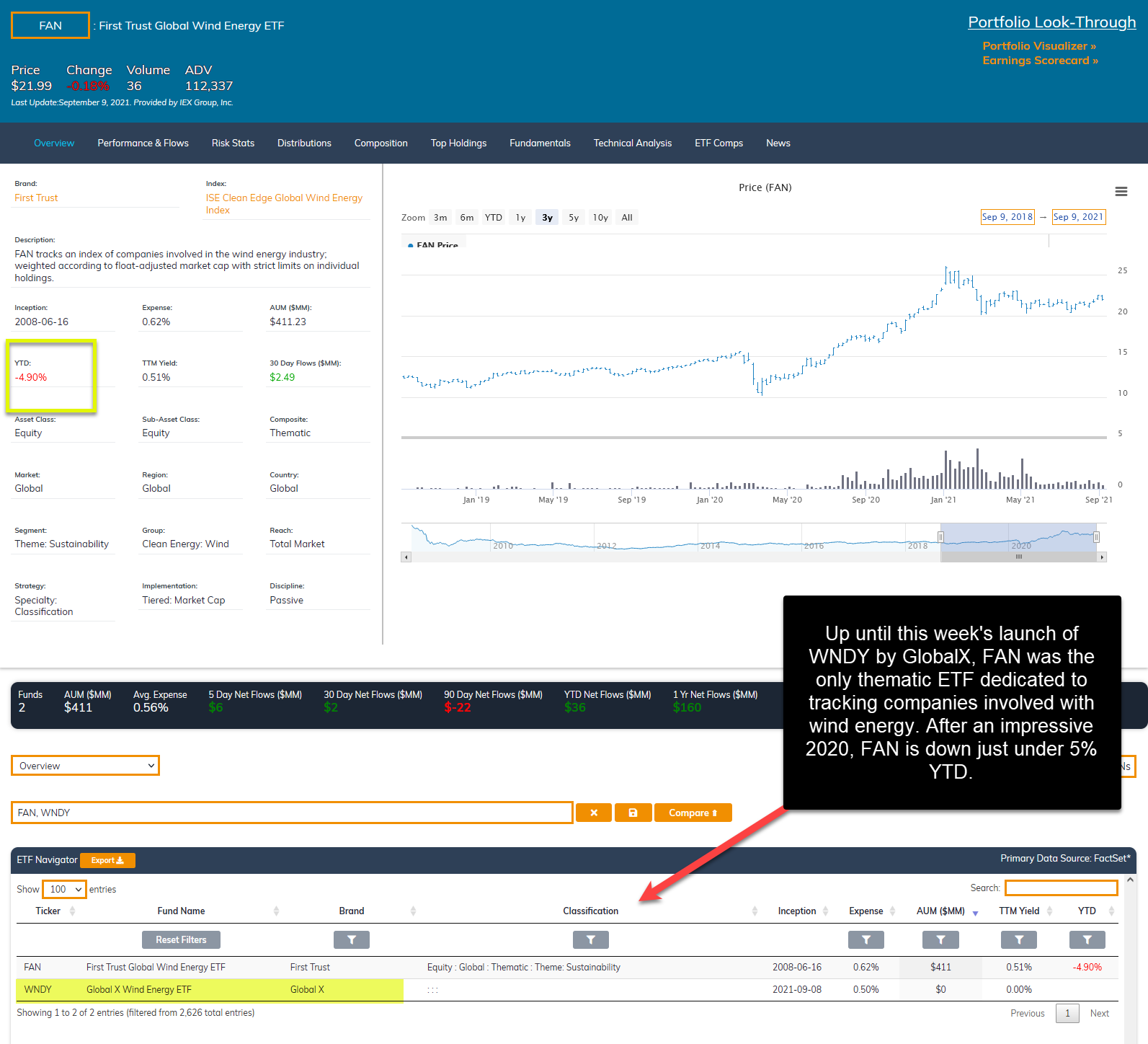
Task: Set chart zoom to 3m
Action: coord(440,217)
